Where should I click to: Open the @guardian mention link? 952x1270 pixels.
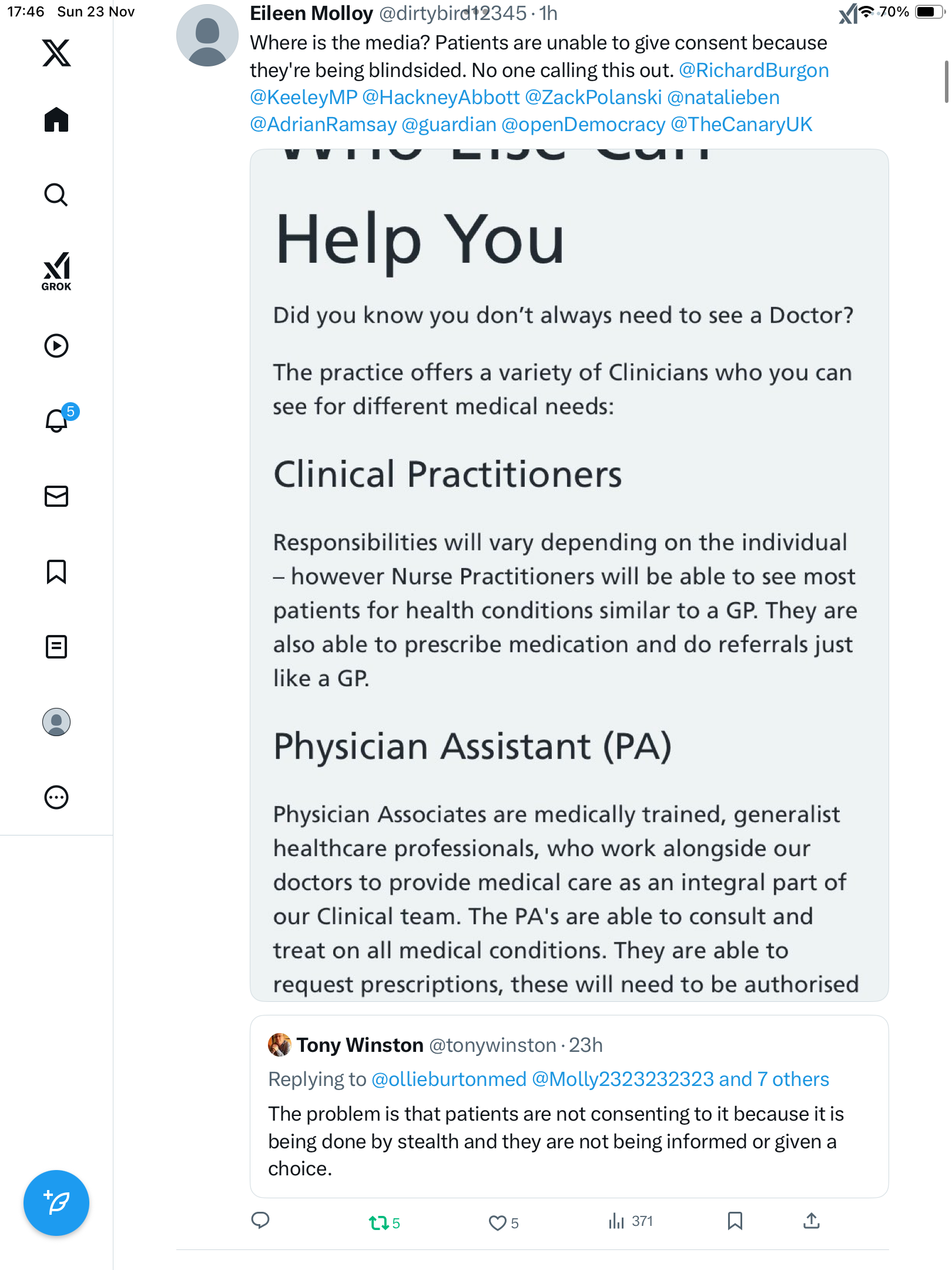pos(449,125)
